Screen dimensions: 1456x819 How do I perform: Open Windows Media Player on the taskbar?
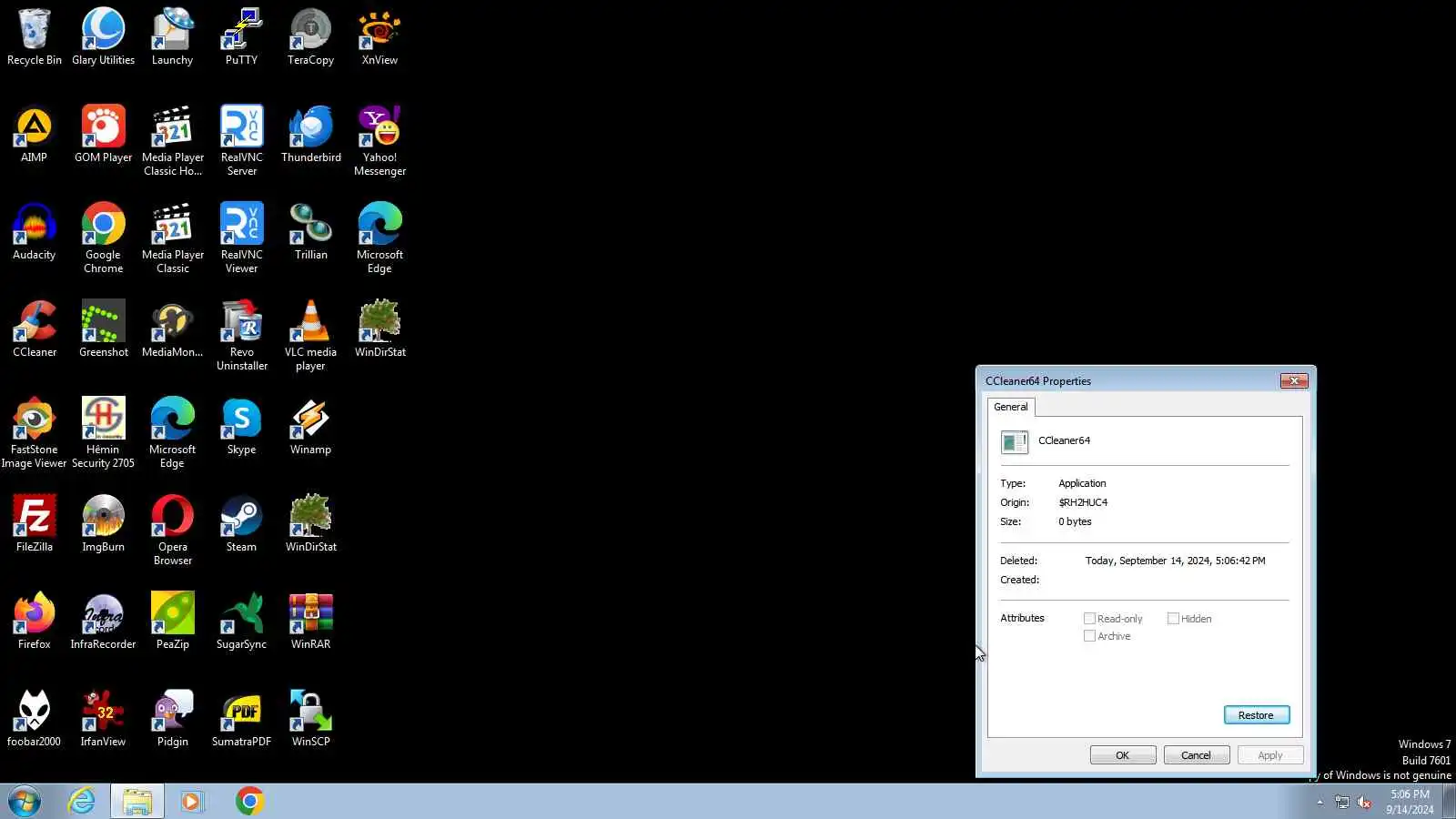(x=192, y=802)
